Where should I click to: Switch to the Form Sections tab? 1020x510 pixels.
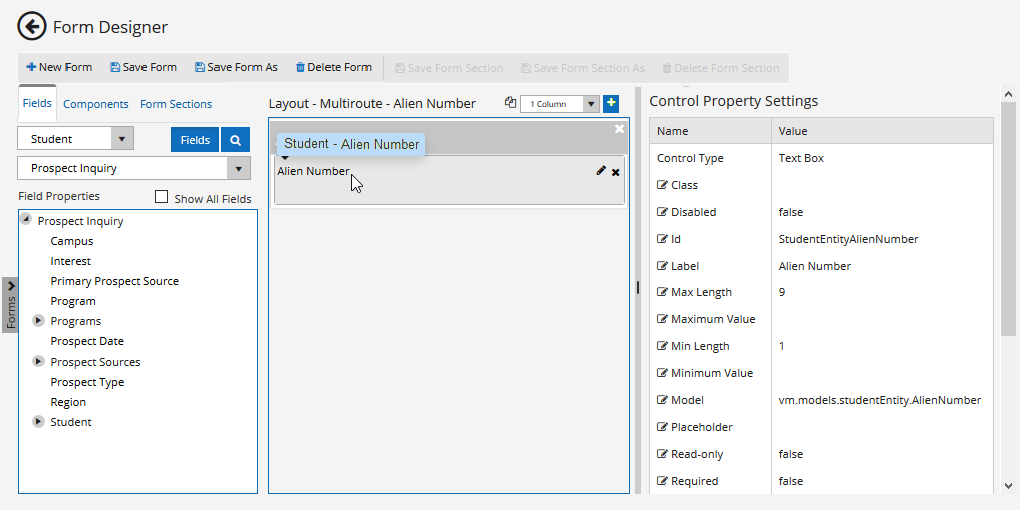176,104
